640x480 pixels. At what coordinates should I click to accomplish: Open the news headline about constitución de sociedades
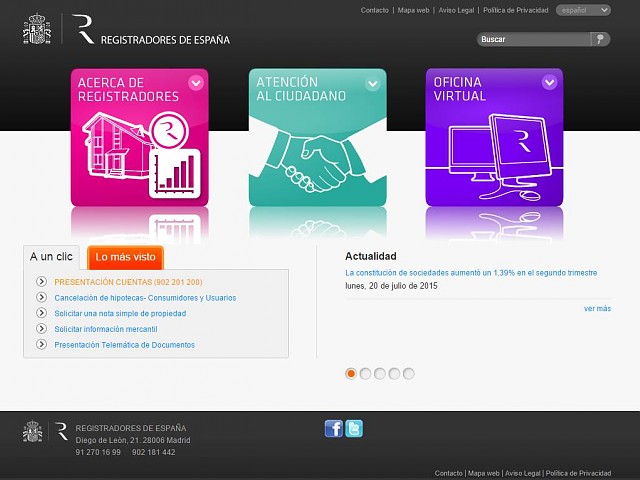click(x=471, y=273)
